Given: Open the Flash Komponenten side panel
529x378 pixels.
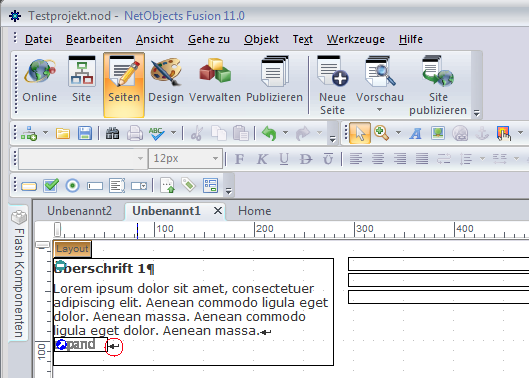Looking at the screenshot, I should 19,274.
